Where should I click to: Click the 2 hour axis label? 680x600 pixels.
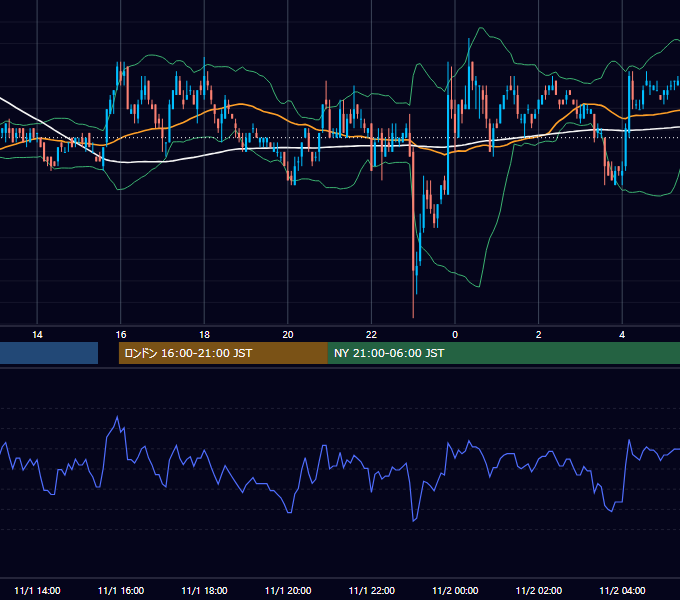click(x=539, y=335)
